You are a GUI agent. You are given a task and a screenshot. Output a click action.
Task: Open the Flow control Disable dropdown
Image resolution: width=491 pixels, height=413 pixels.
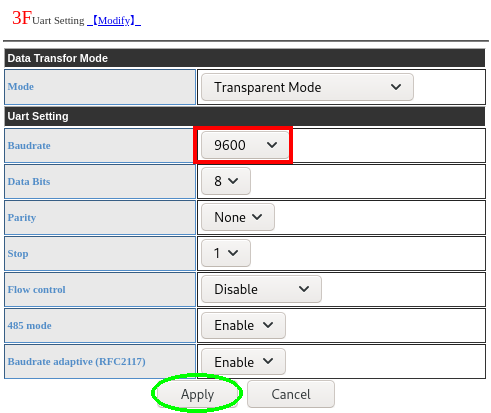click(261, 289)
